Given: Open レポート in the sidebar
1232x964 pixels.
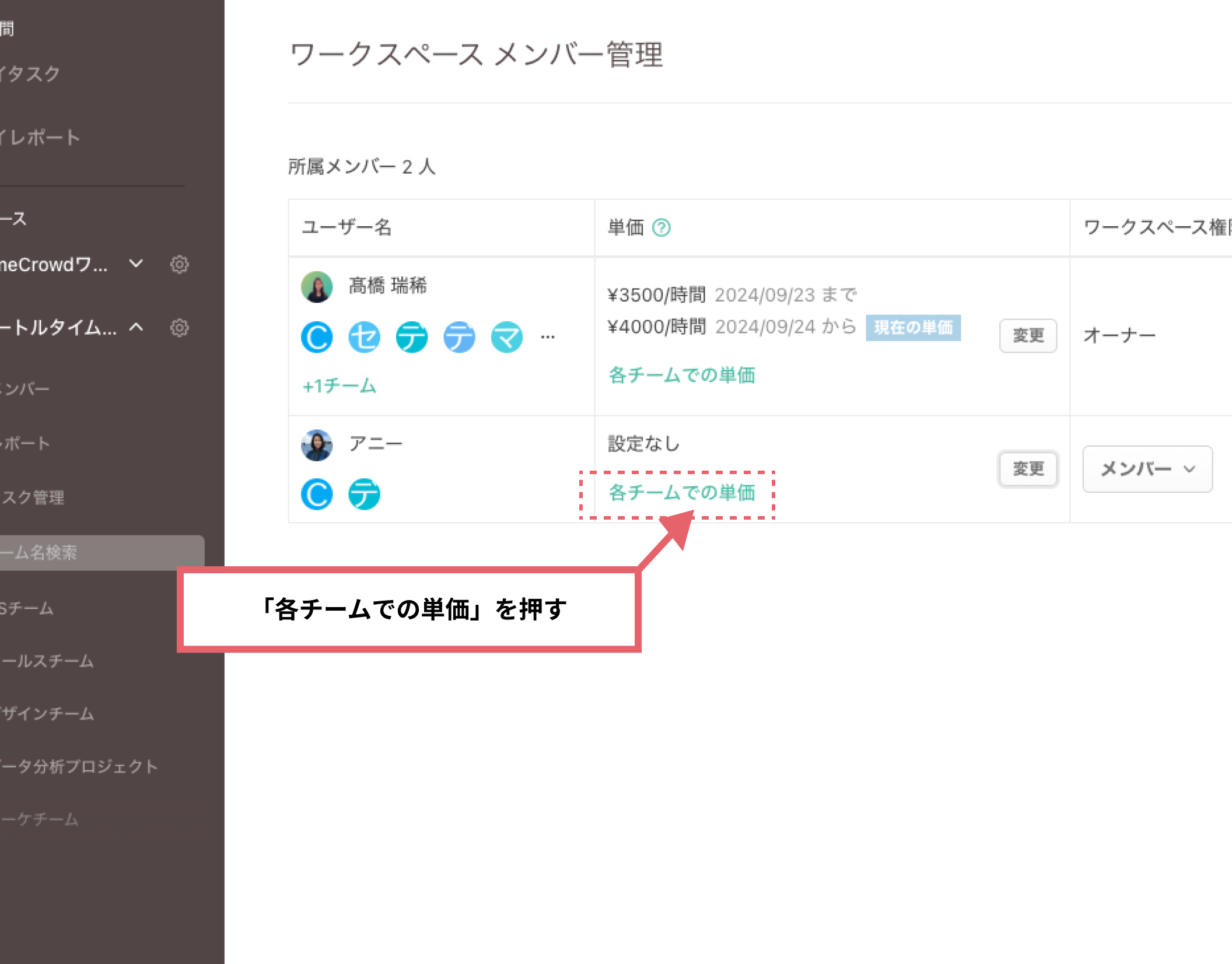Looking at the screenshot, I should pos(26,443).
